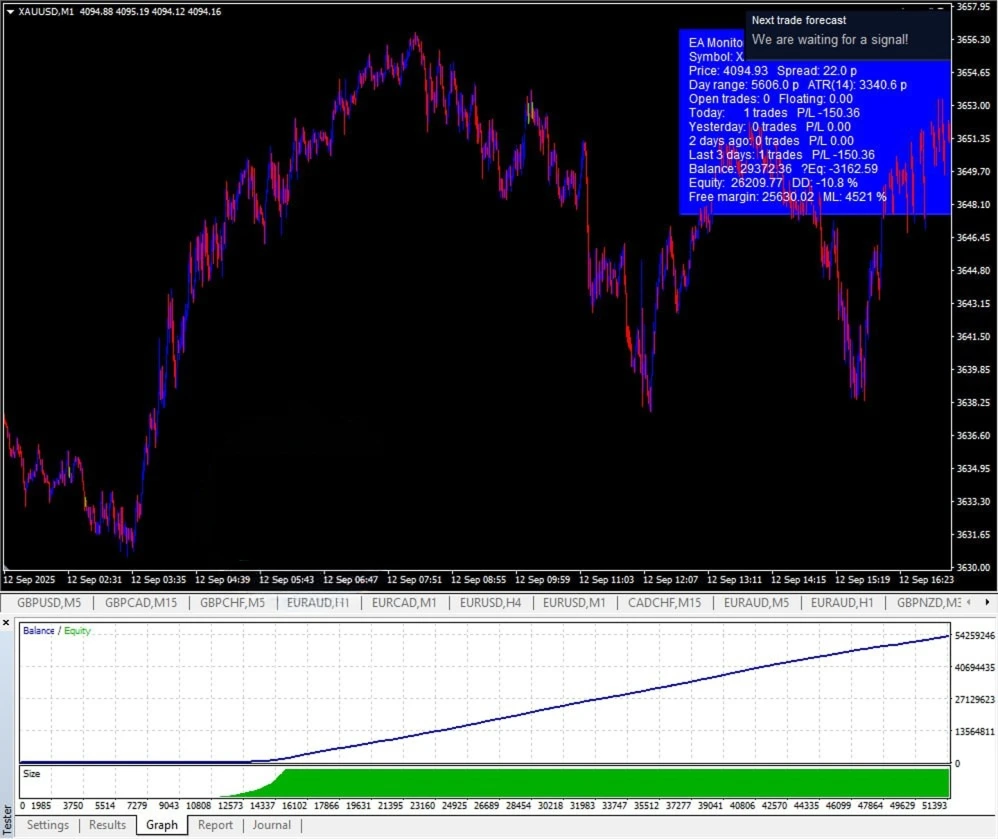Open the EURUSD,H4 chart tab
The height and width of the screenshot is (839, 998).
(491, 603)
